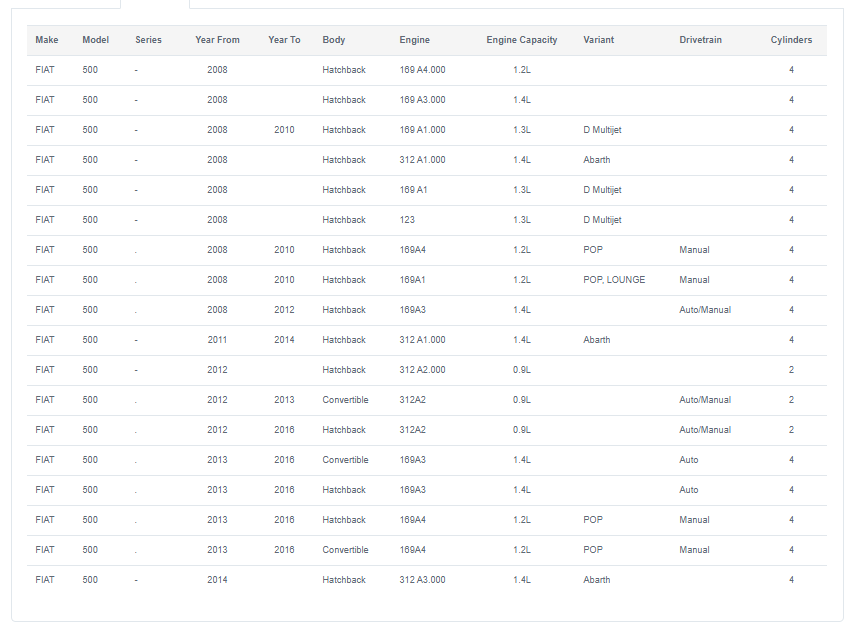Click the Model column header
This screenshot has height=626, width=851.
96,40
